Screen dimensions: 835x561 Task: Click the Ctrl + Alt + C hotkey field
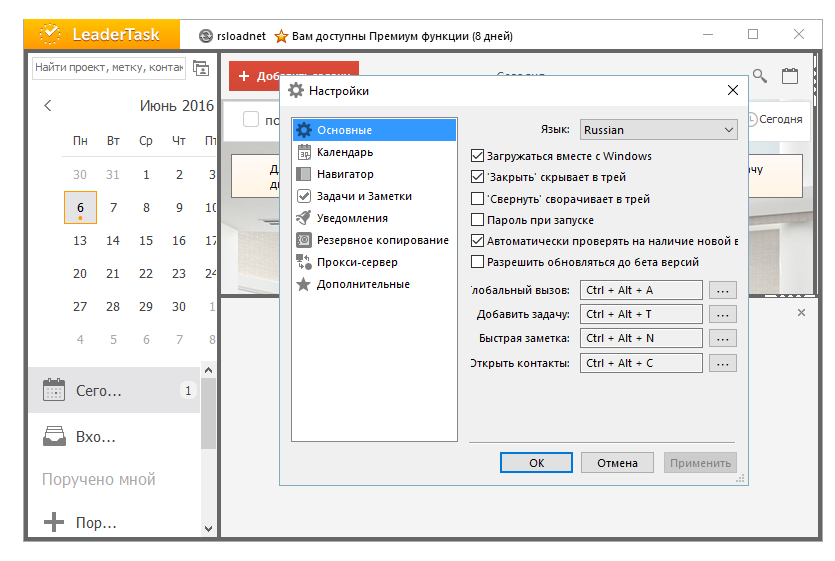point(641,363)
